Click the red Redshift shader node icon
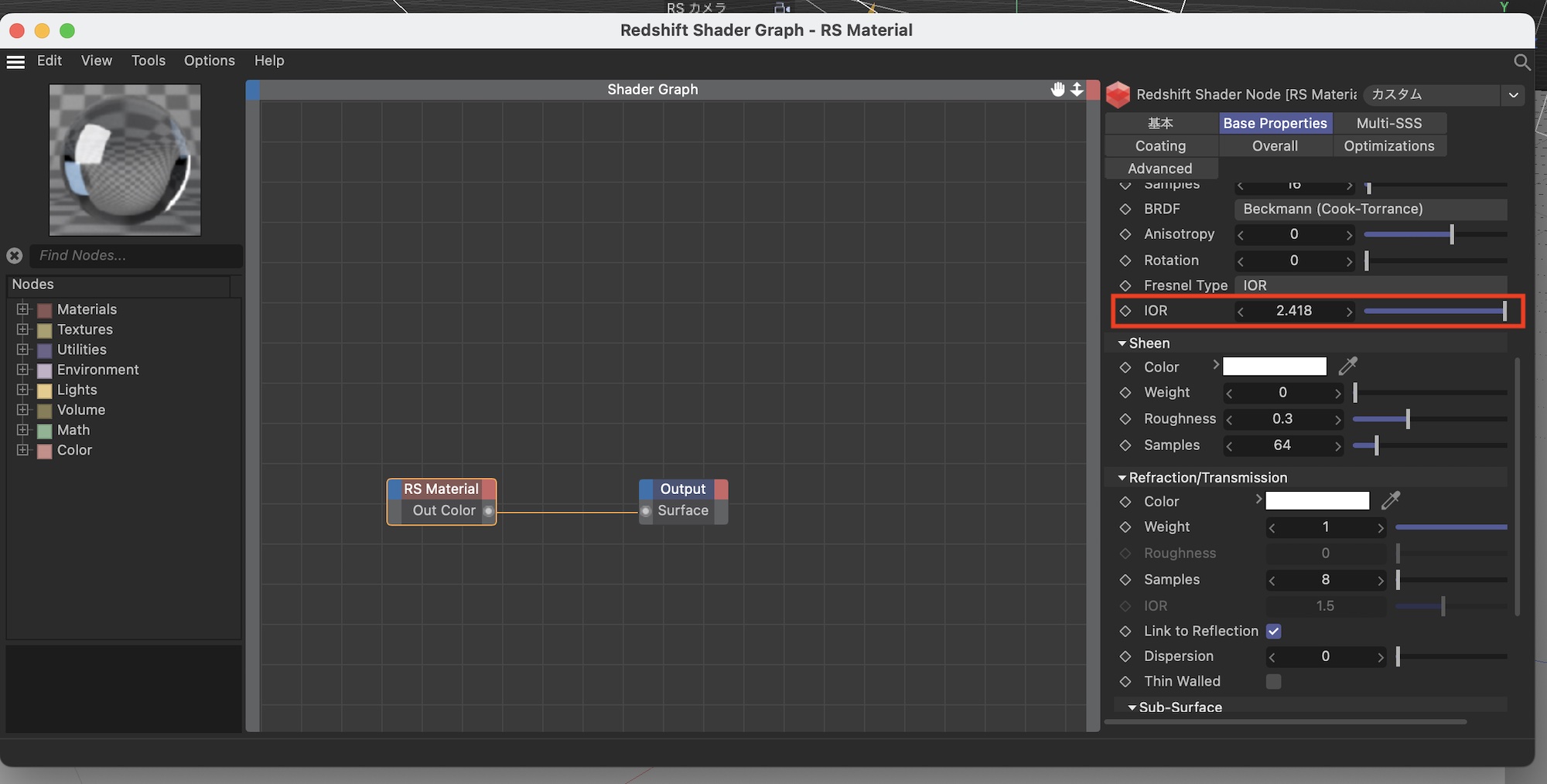Screen dimensions: 1547x784 click(x=1118, y=94)
